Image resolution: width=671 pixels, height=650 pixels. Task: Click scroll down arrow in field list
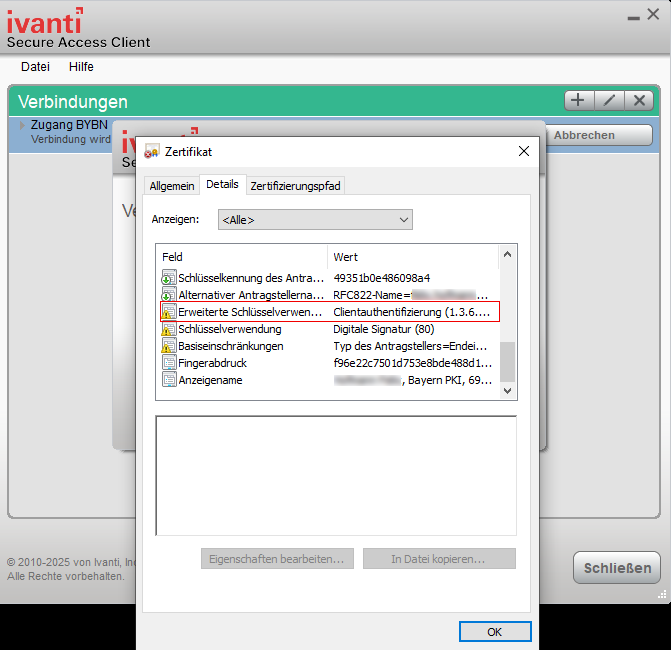tap(508, 390)
